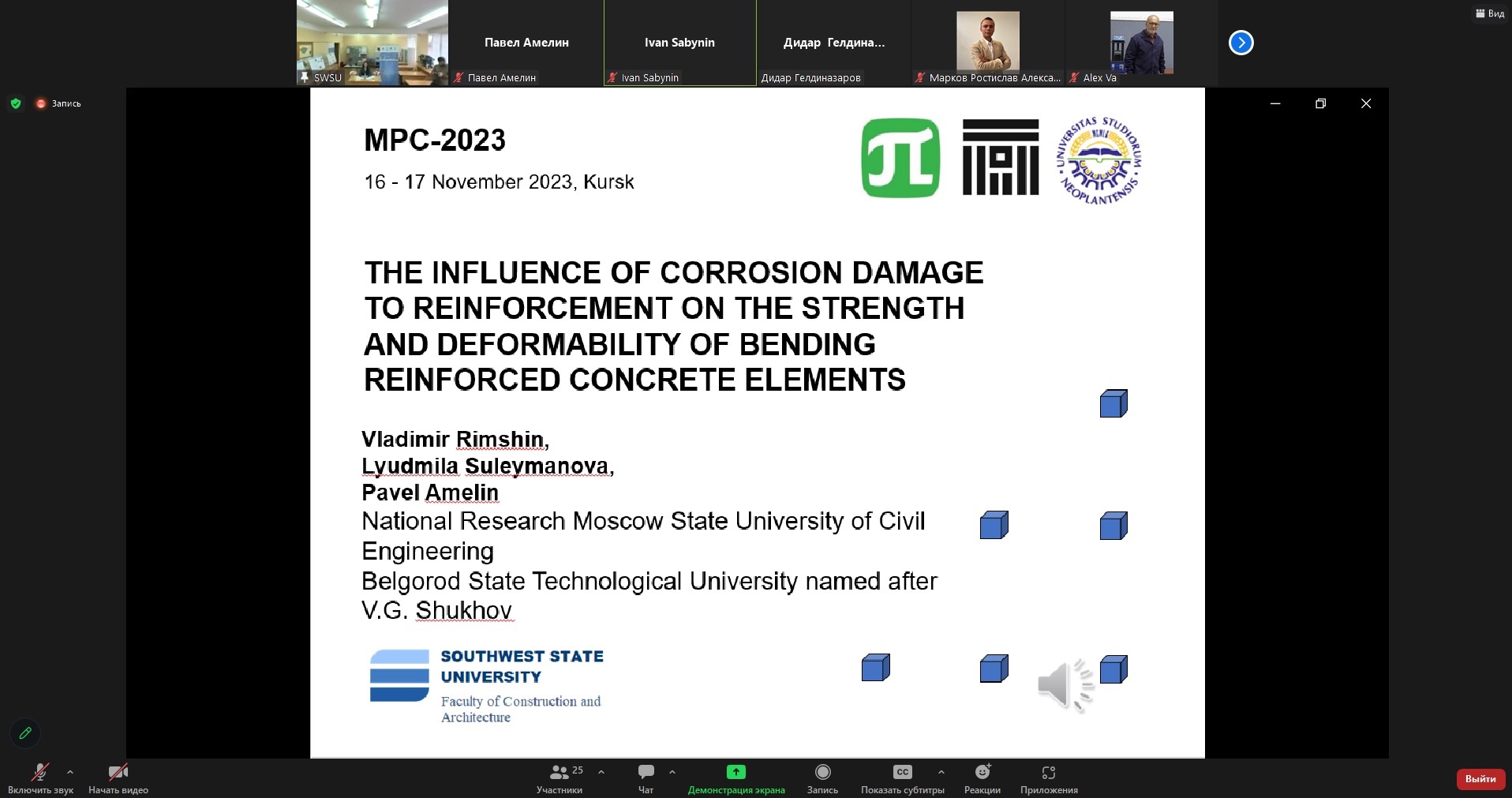Open the Вид view layout menu

click(1490, 13)
